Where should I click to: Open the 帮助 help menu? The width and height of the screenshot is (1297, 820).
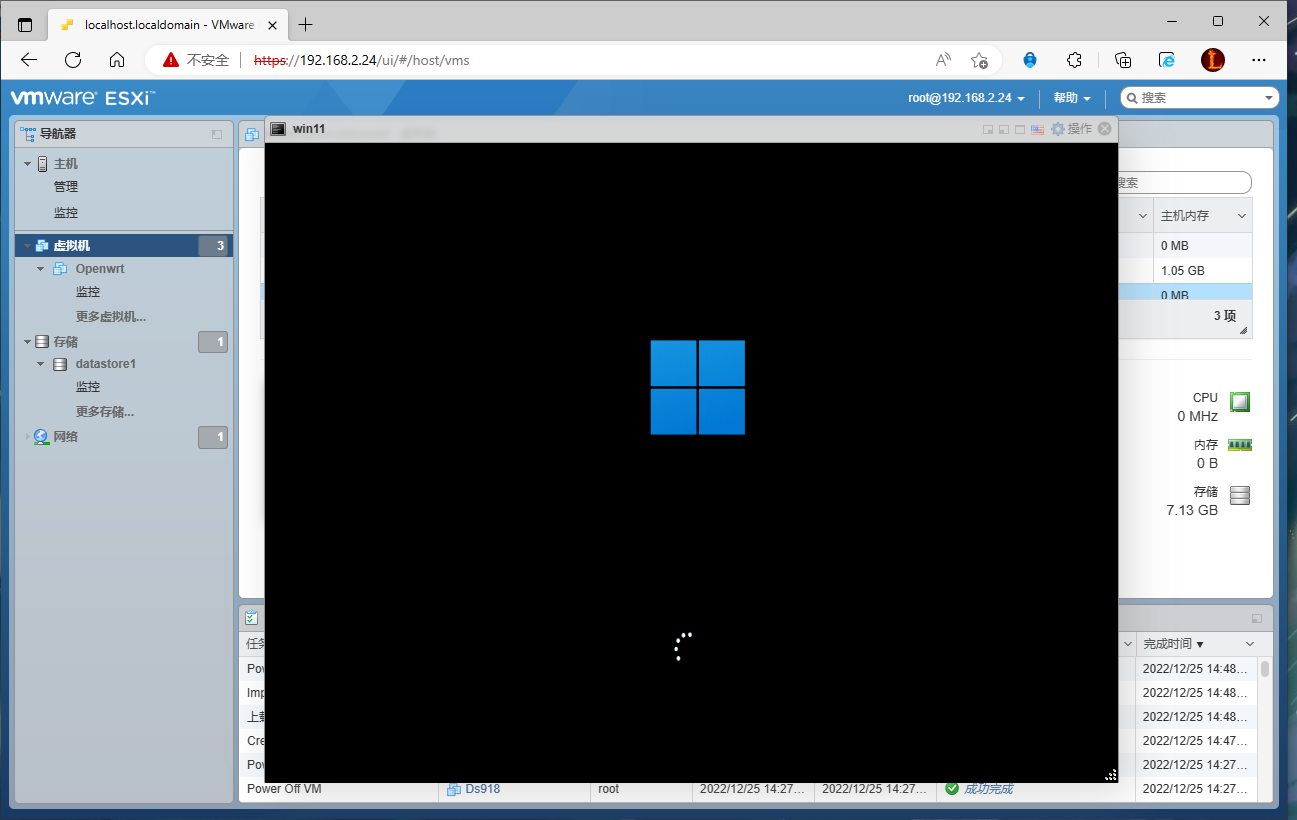1071,98
